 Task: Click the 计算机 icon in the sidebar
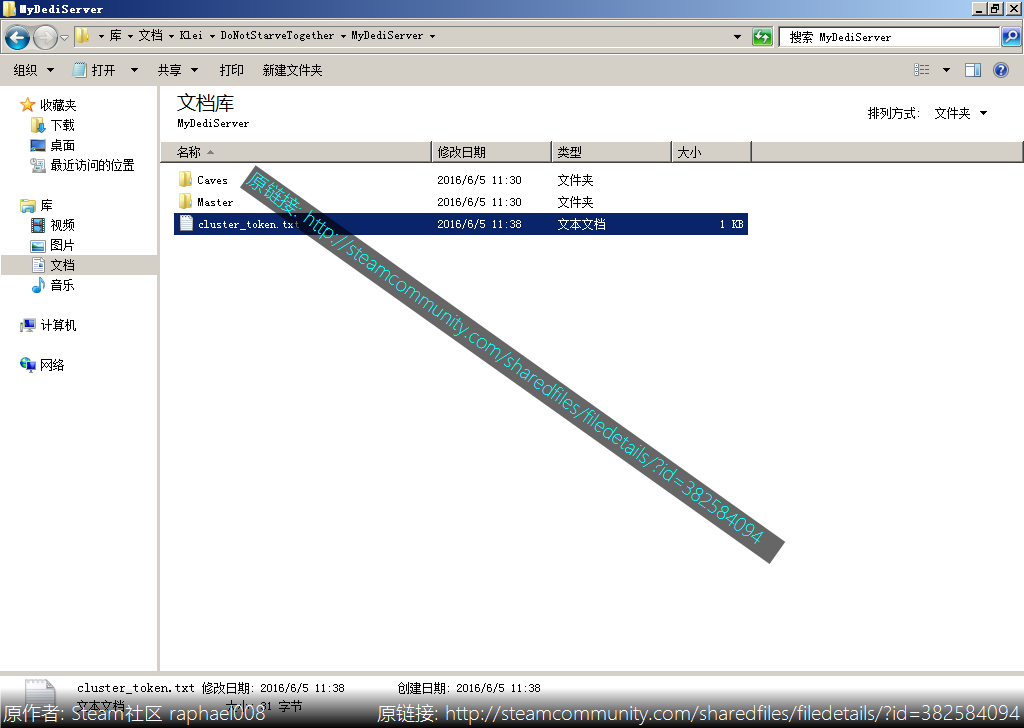point(27,325)
